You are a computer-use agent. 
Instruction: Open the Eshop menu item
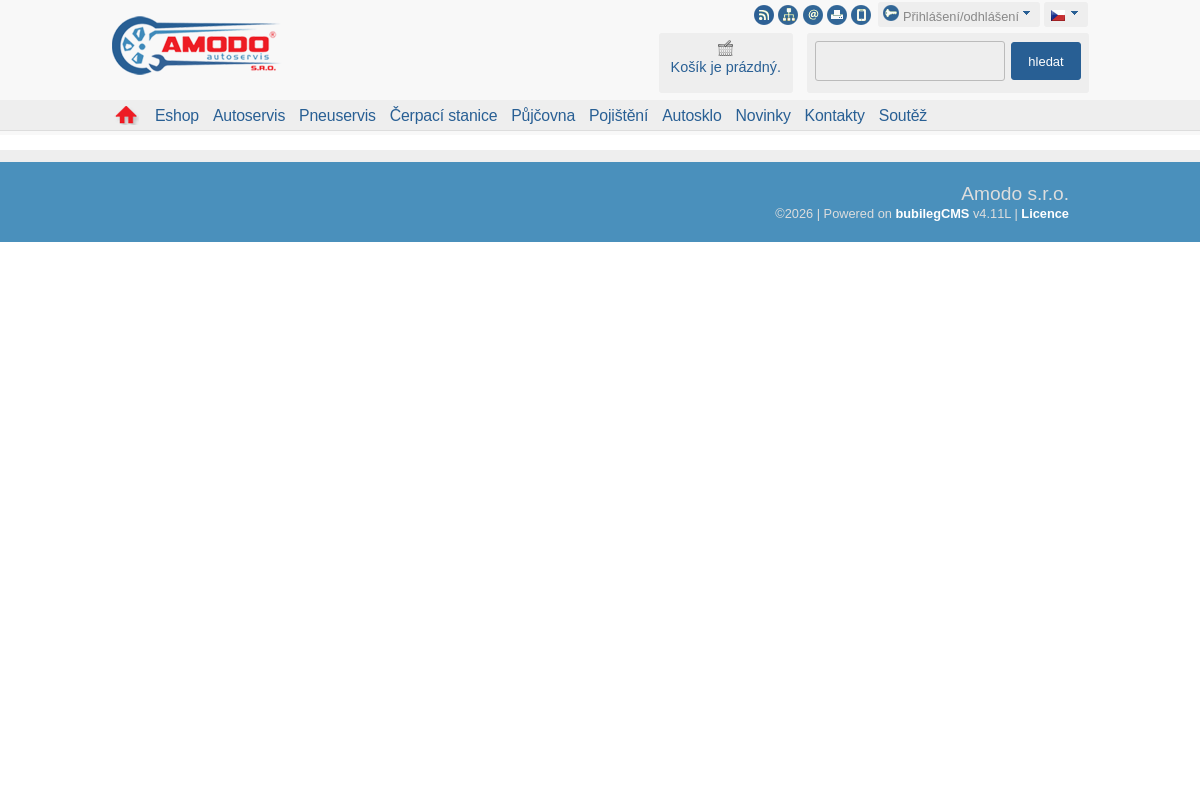177,115
